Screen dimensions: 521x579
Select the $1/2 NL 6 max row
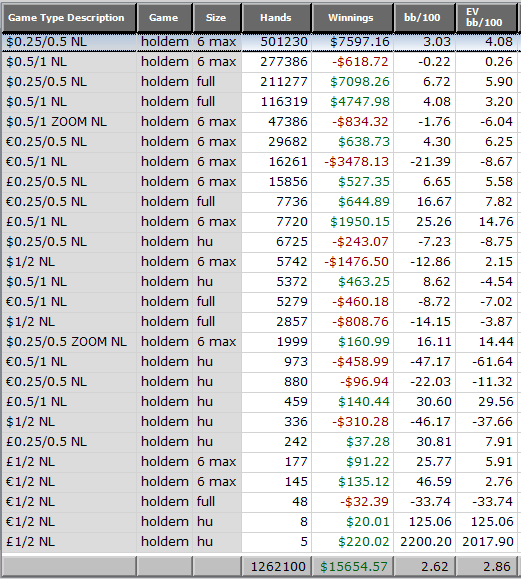(260, 262)
